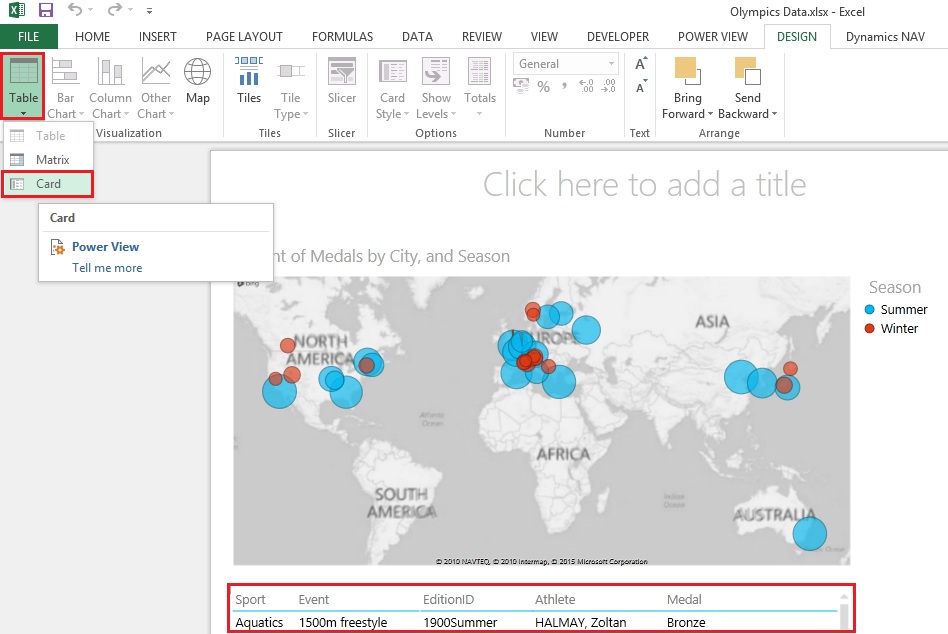The height and width of the screenshot is (634, 948).
Task: Click the 'Tell me more' link
Action: [x=107, y=268]
